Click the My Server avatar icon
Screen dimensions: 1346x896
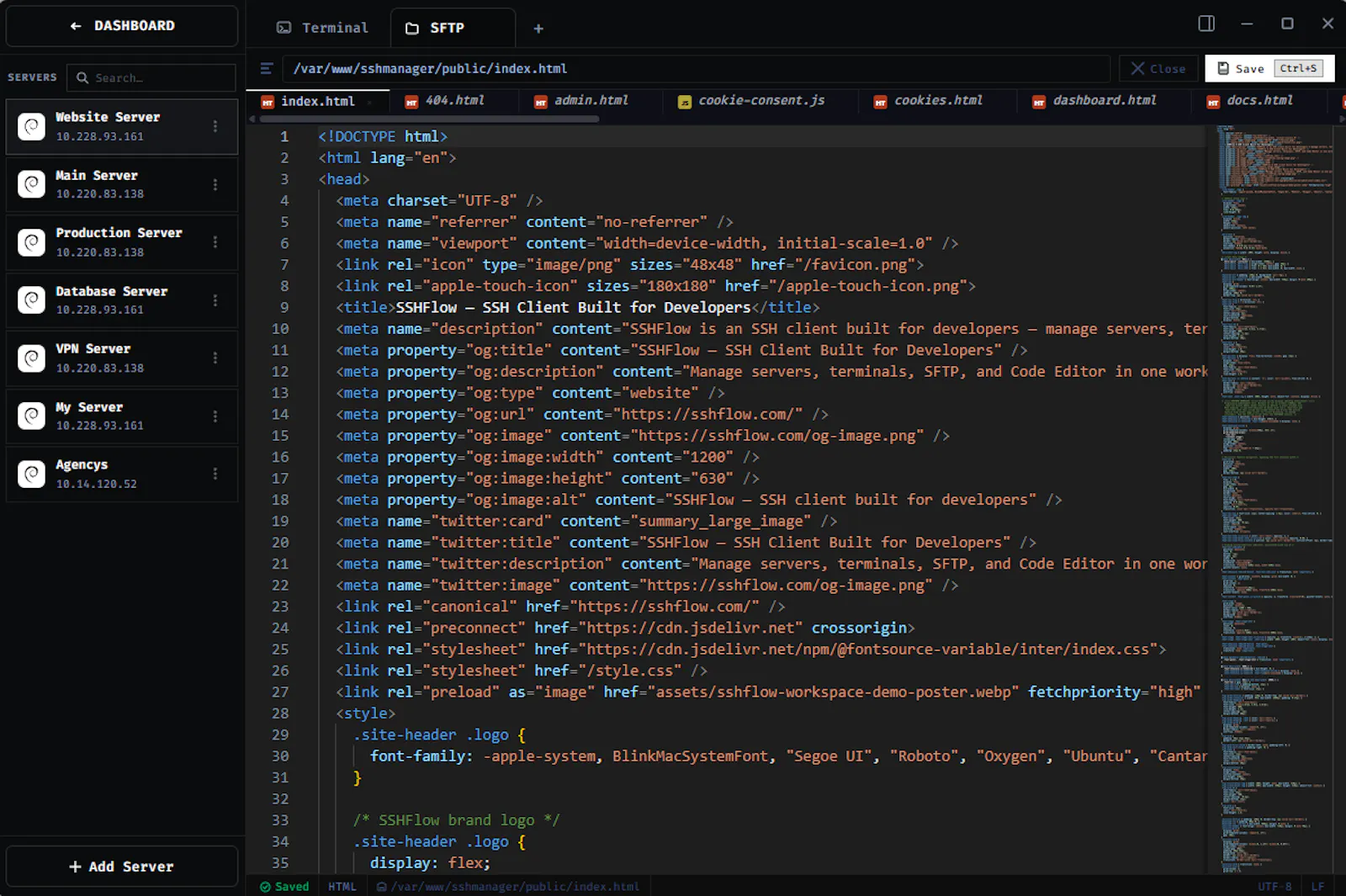click(32, 416)
